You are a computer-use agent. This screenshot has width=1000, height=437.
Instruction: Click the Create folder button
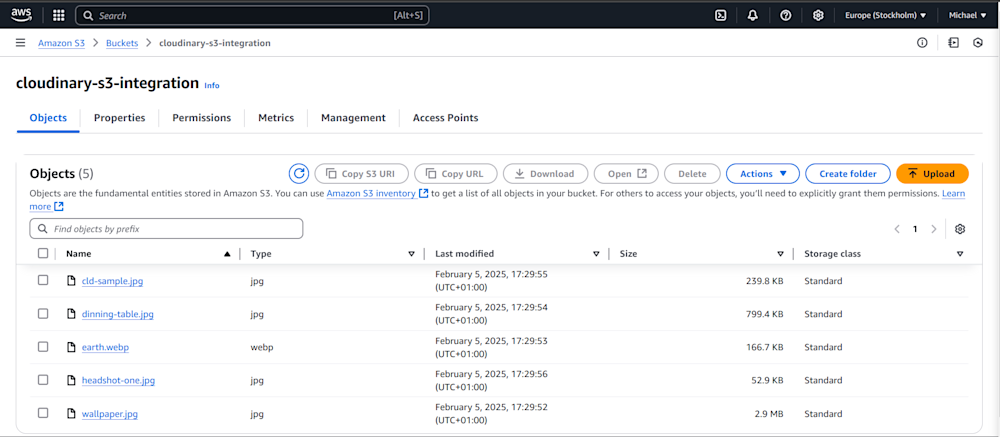[x=849, y=174]
